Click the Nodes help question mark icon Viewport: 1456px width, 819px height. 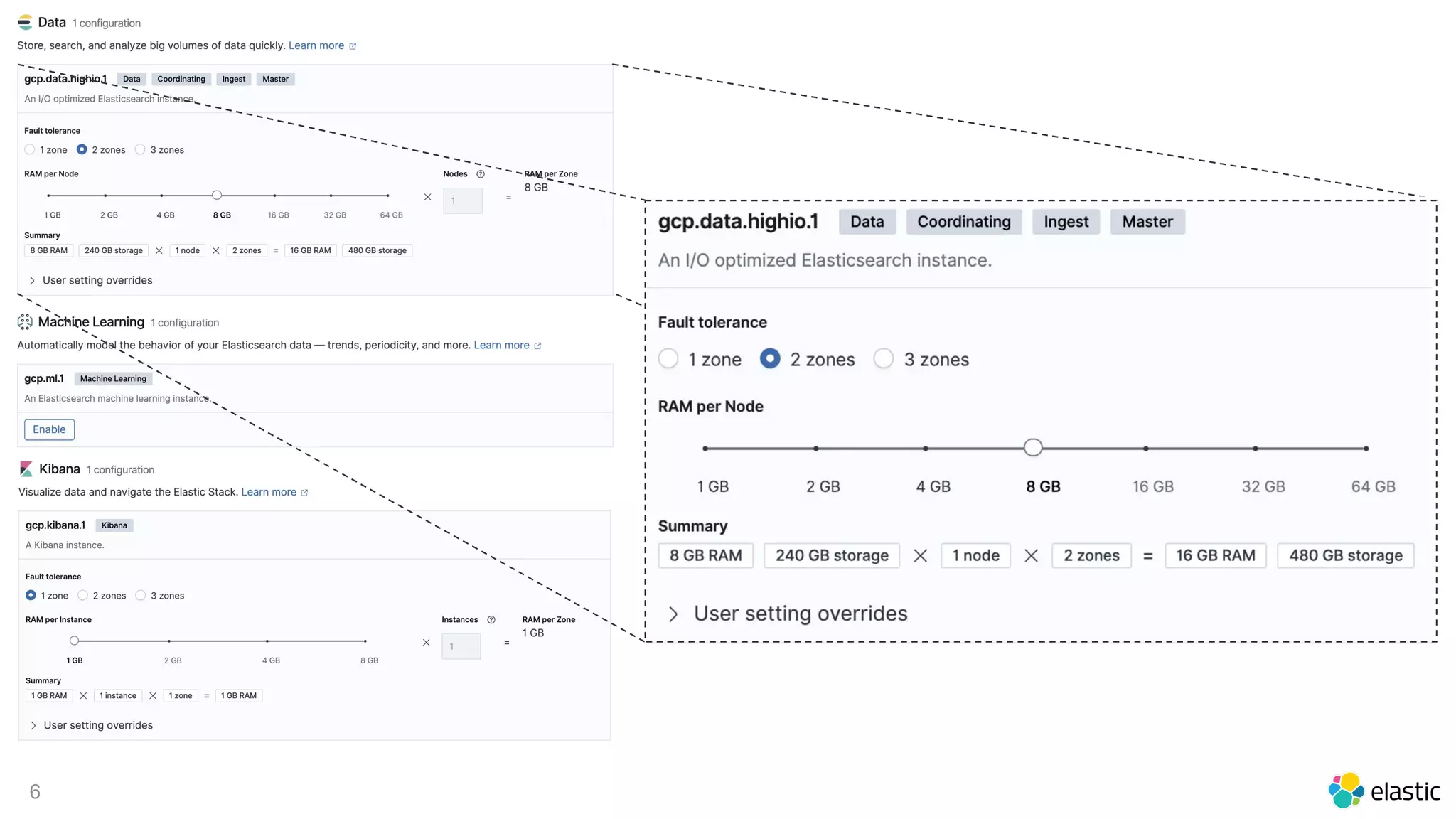pyautogui.click(x=481, y=174)
